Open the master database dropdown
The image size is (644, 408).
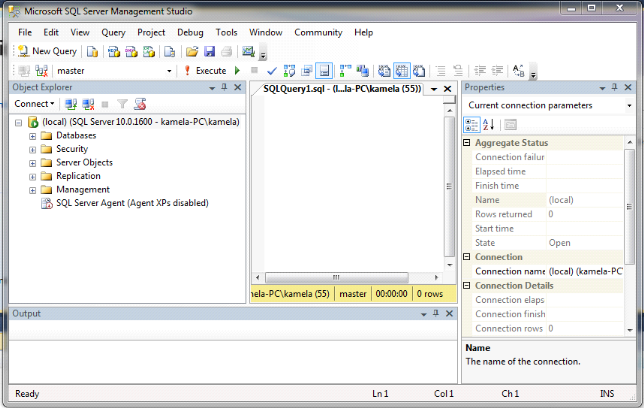point(169,71)
